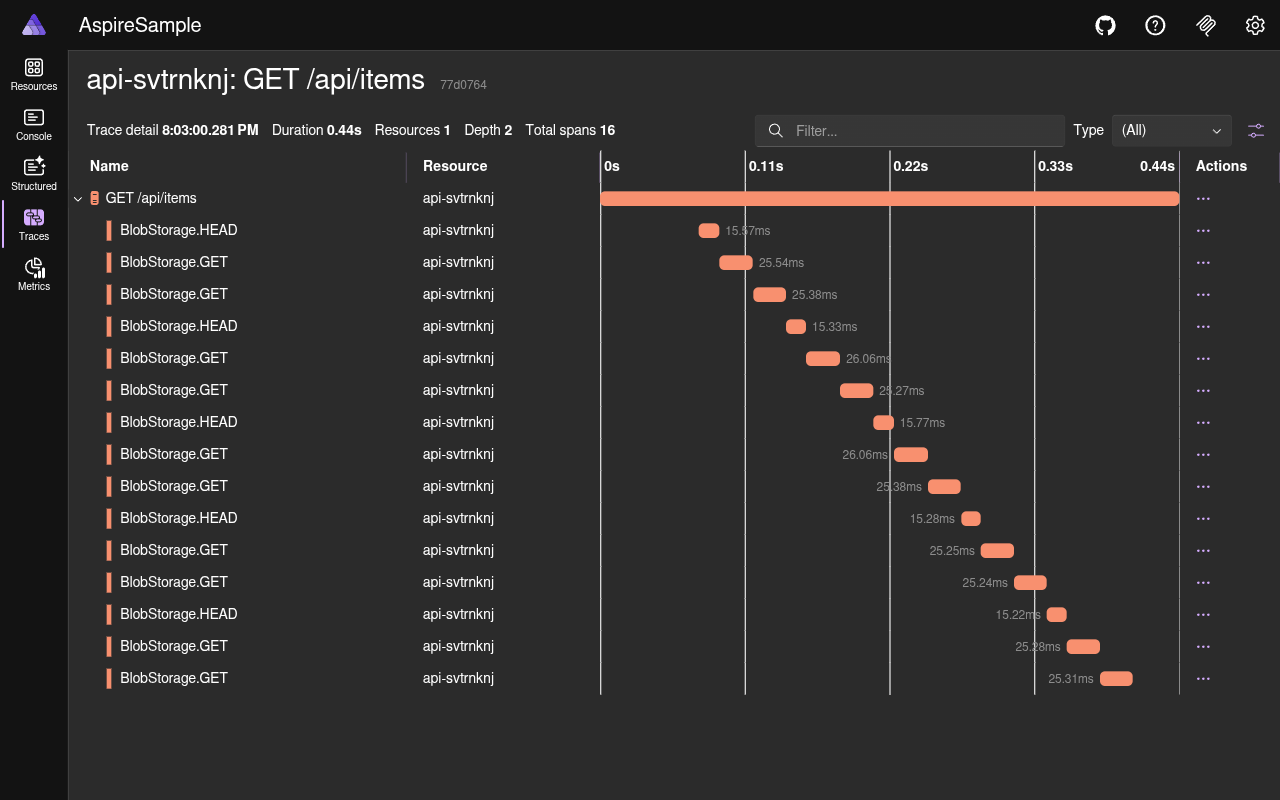Click the Aspire logo in the top corner
This screenshot has height=800, width=1280.
click(x=33, y=24)
